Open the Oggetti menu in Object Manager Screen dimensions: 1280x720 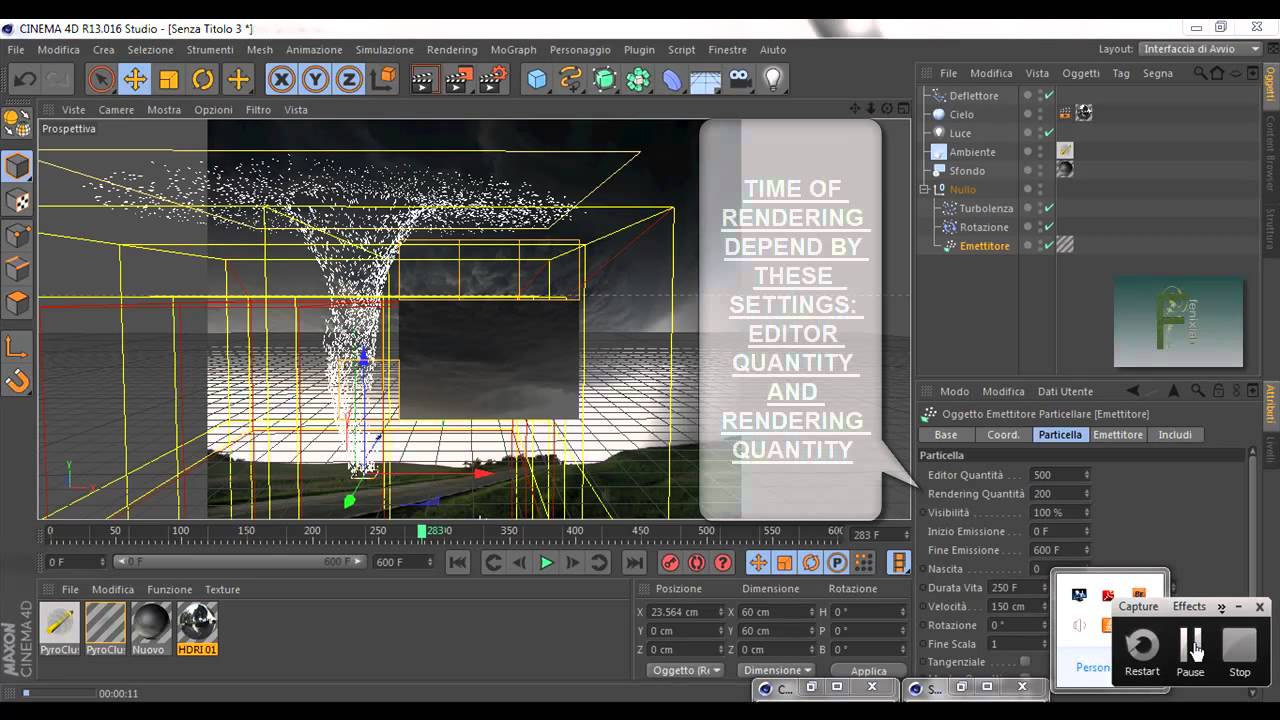pyautogui.click(x=1081, y=73)
